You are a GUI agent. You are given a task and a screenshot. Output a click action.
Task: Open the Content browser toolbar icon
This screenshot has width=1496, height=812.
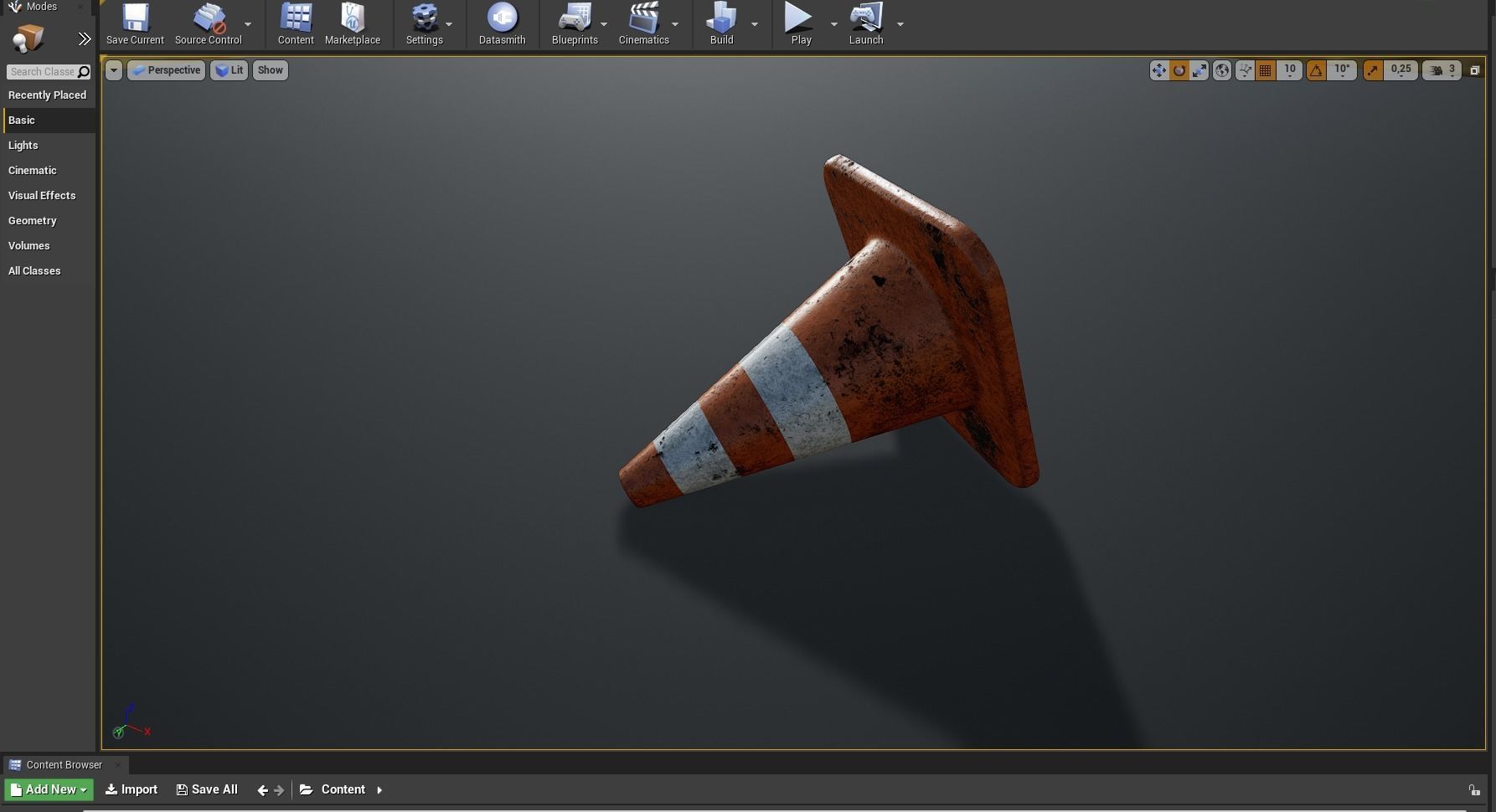click(x=296, y=24)
